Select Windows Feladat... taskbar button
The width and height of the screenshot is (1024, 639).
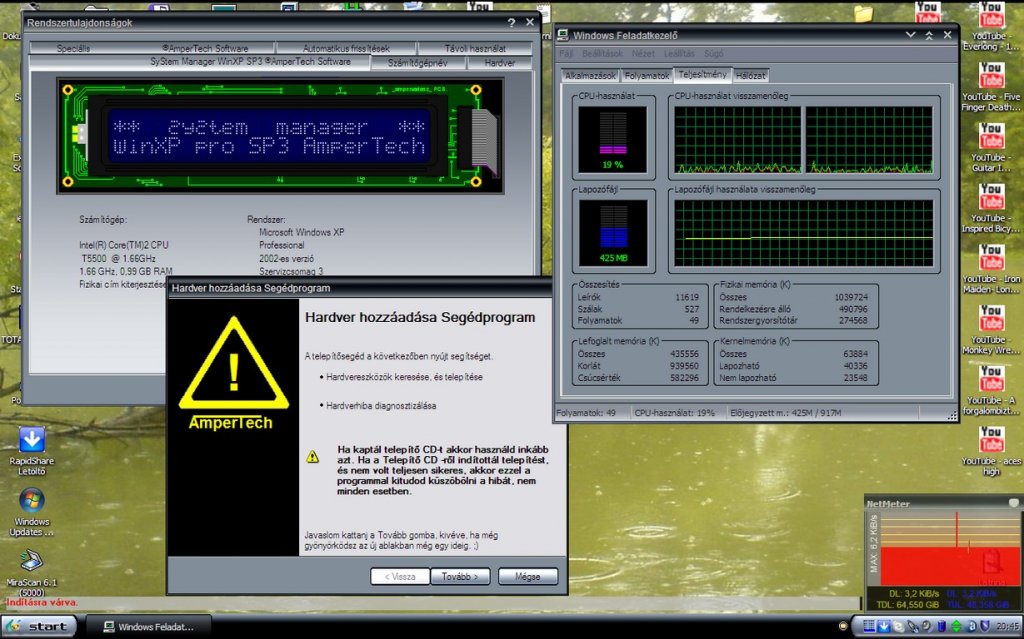pyautogui.click(x=148, y=627)
